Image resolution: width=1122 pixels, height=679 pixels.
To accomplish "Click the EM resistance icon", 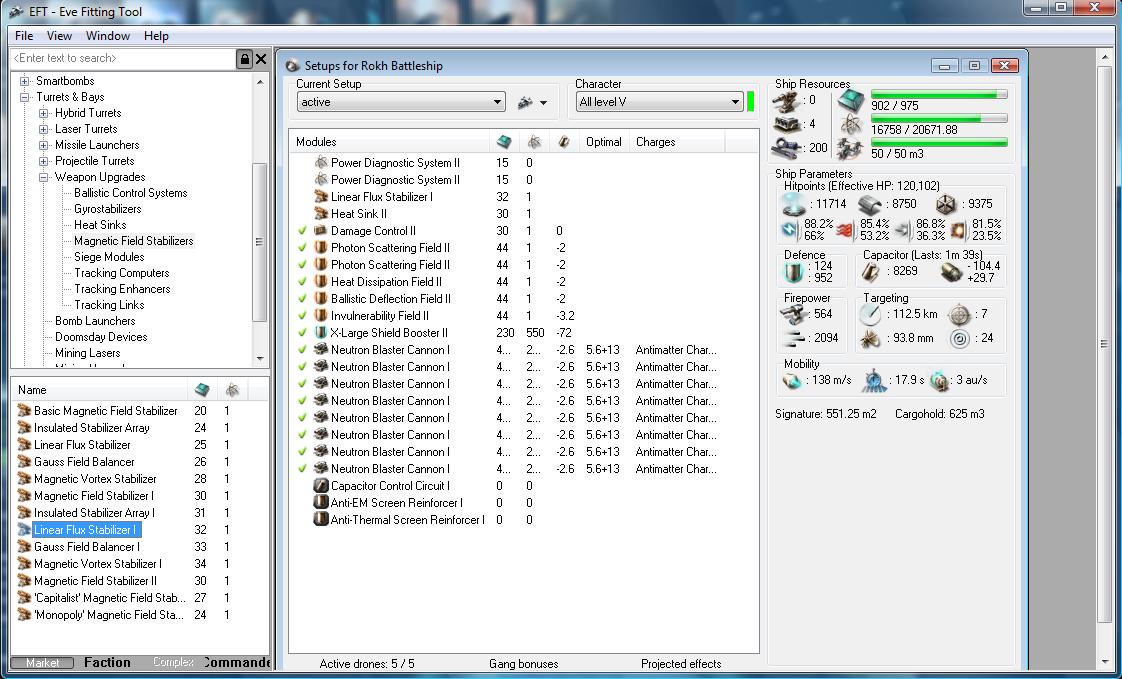I will tap(789, 230).
